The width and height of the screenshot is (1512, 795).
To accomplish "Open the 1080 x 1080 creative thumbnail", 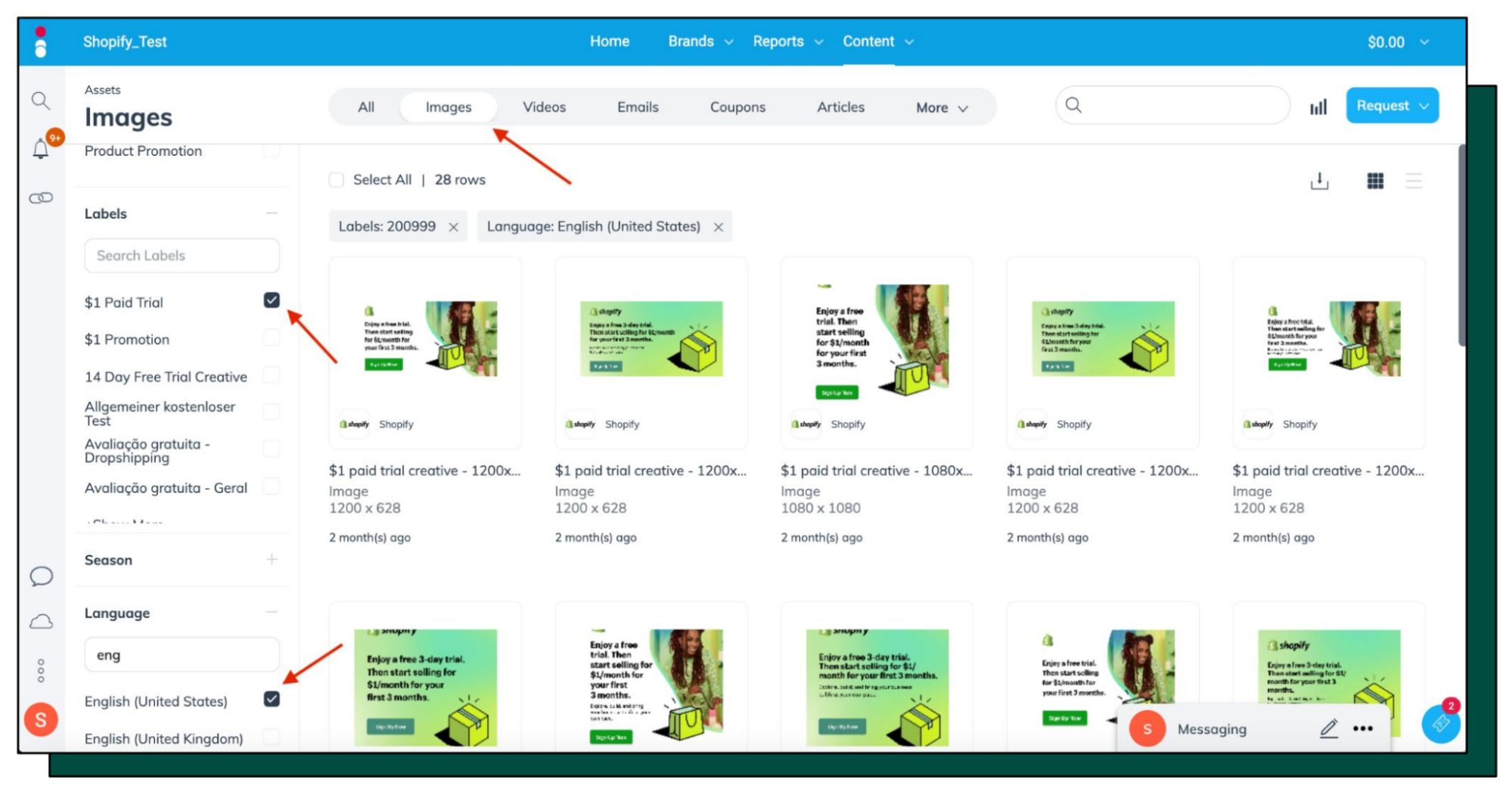I will tap(877, 341).
